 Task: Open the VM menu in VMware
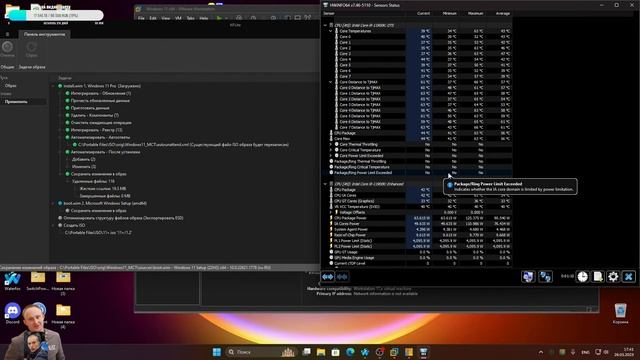point(178,18)
